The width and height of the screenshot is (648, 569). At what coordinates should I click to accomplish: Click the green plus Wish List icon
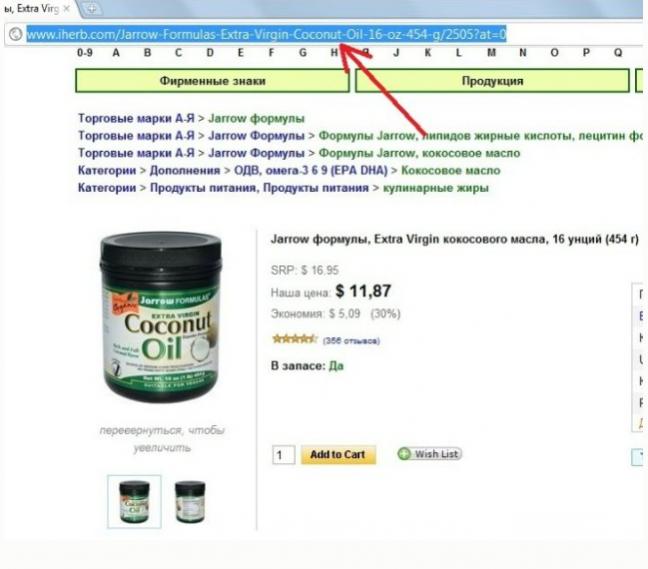tap(404, 454)
